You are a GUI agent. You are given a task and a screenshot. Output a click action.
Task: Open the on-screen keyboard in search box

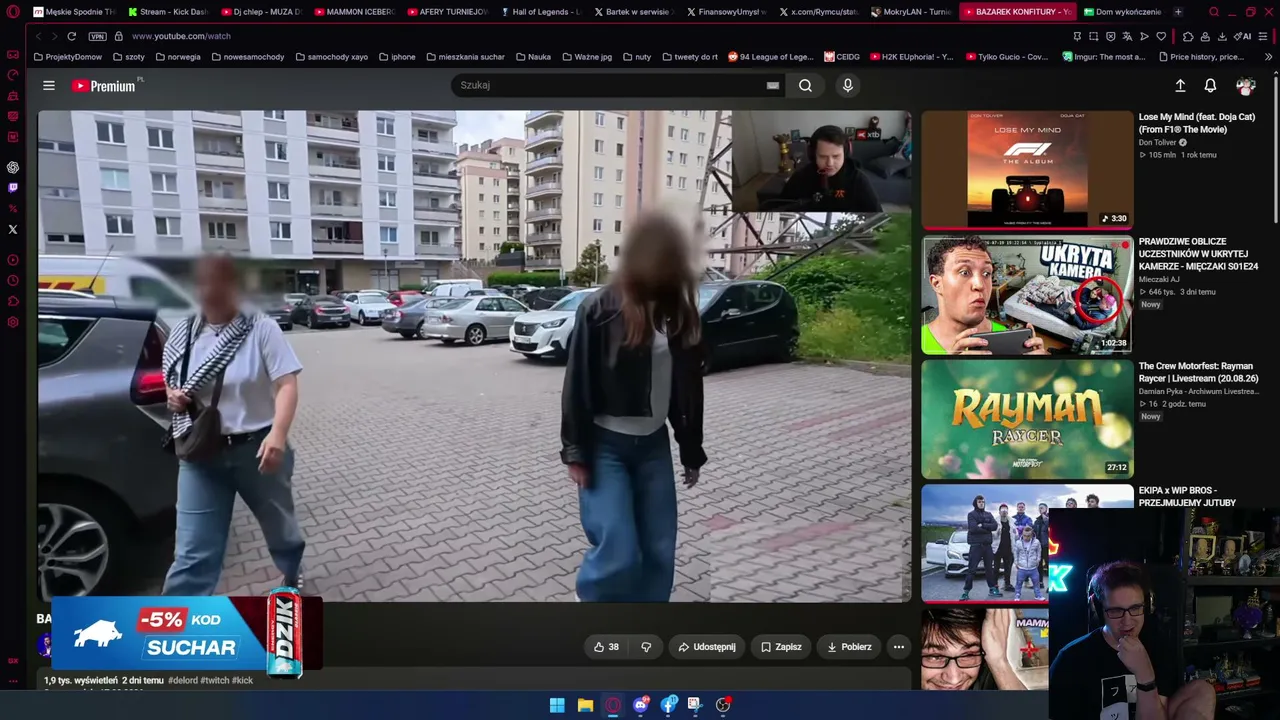(772, 86)
